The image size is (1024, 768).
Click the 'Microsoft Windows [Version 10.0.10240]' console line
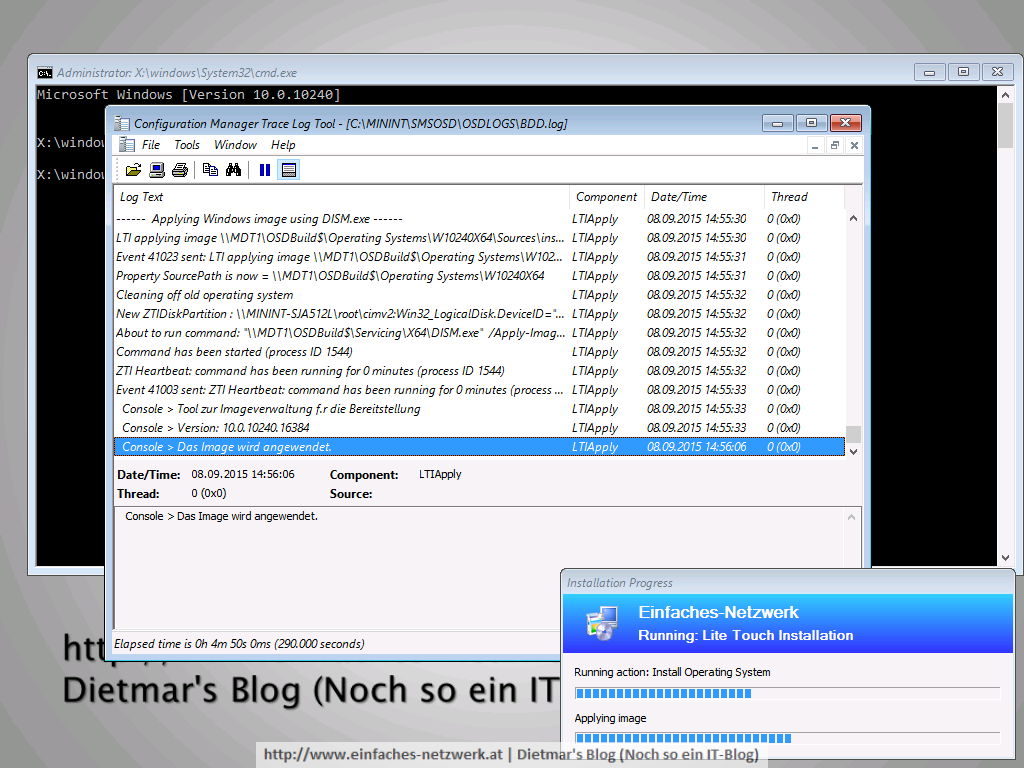click(189, 95)
